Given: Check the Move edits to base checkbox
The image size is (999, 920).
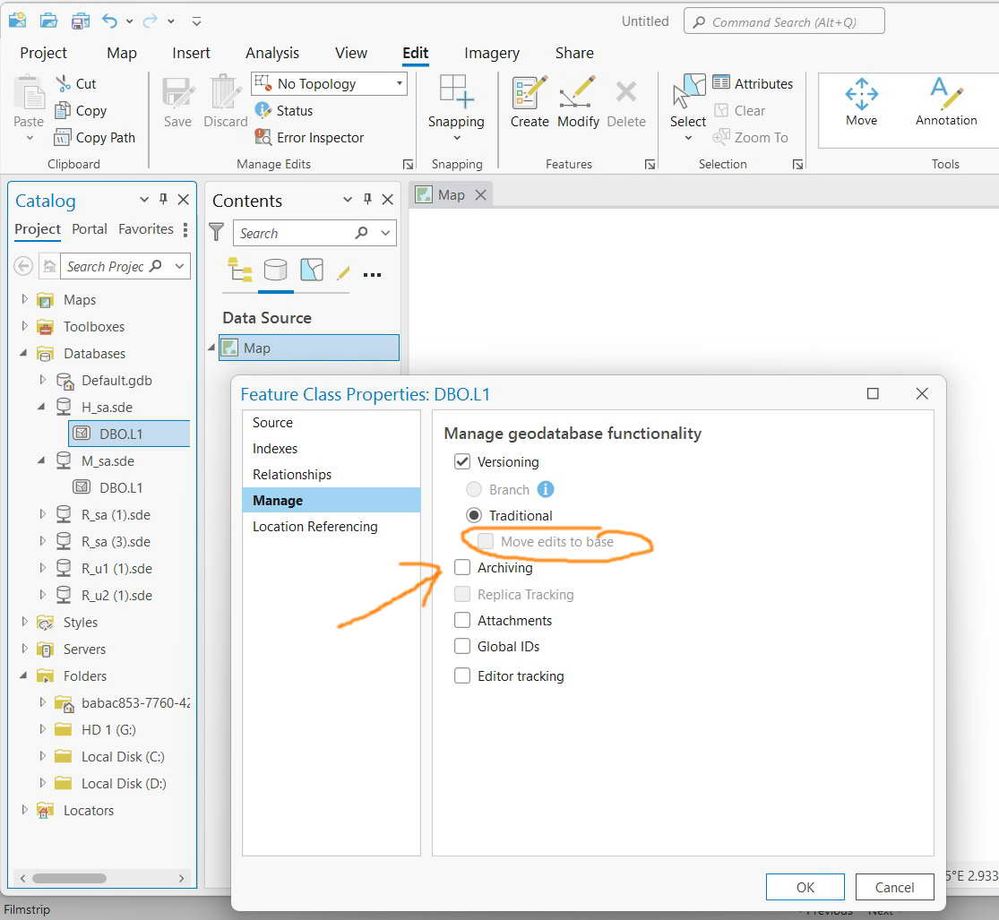Looking at the screenshot, I should click(485, 542).
